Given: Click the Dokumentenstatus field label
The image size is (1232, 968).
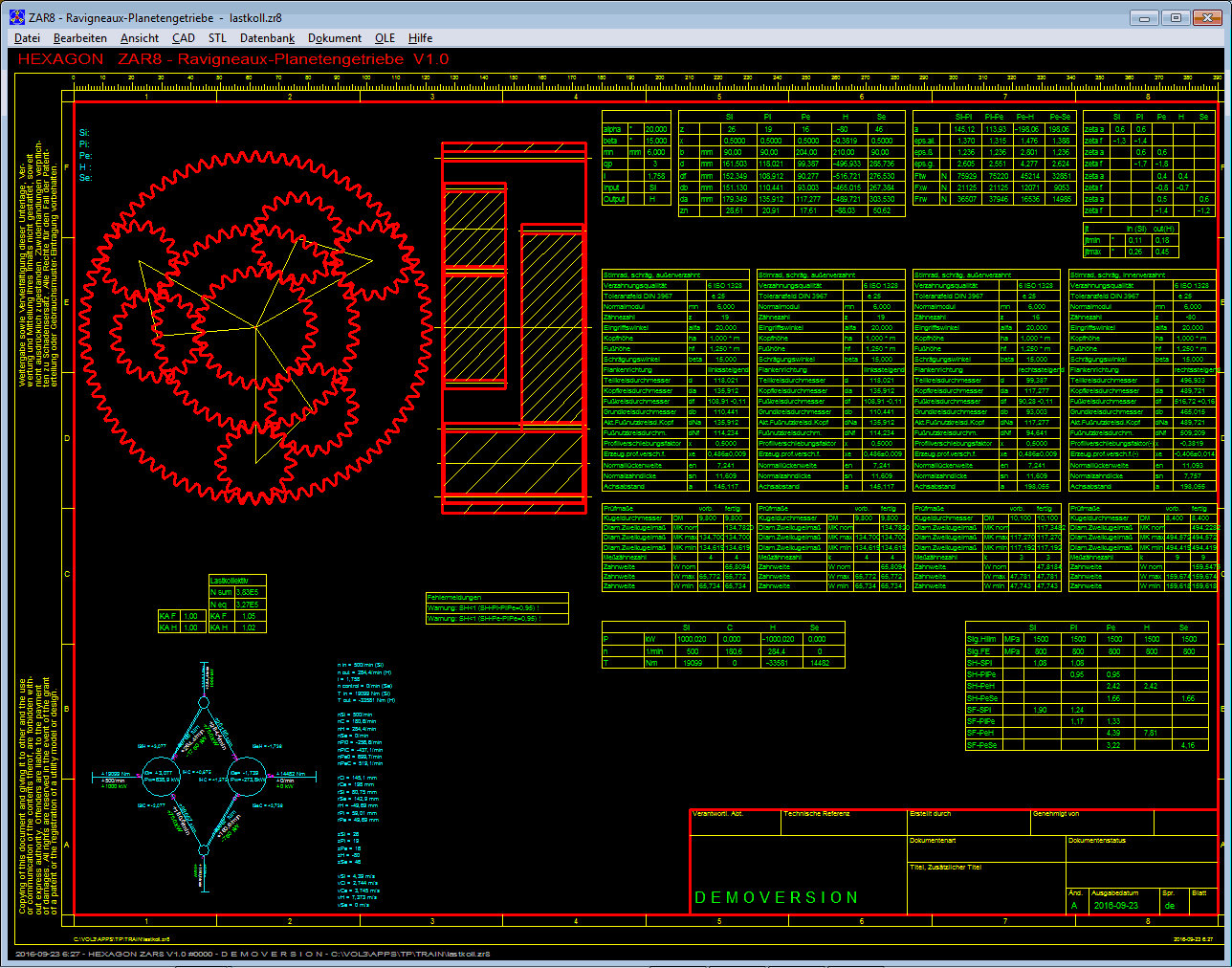Looking at the screenshot, I should (1097, 841).
